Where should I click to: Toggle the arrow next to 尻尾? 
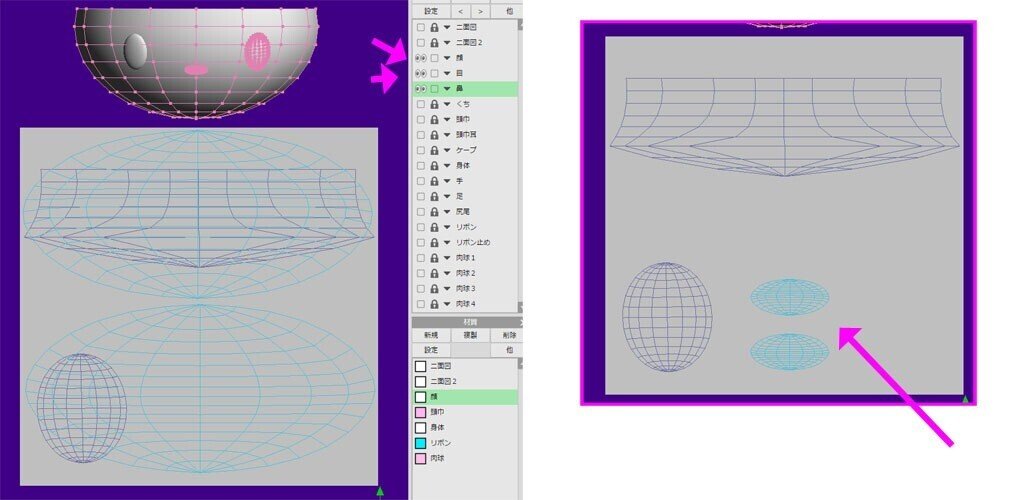coord(447,211)
